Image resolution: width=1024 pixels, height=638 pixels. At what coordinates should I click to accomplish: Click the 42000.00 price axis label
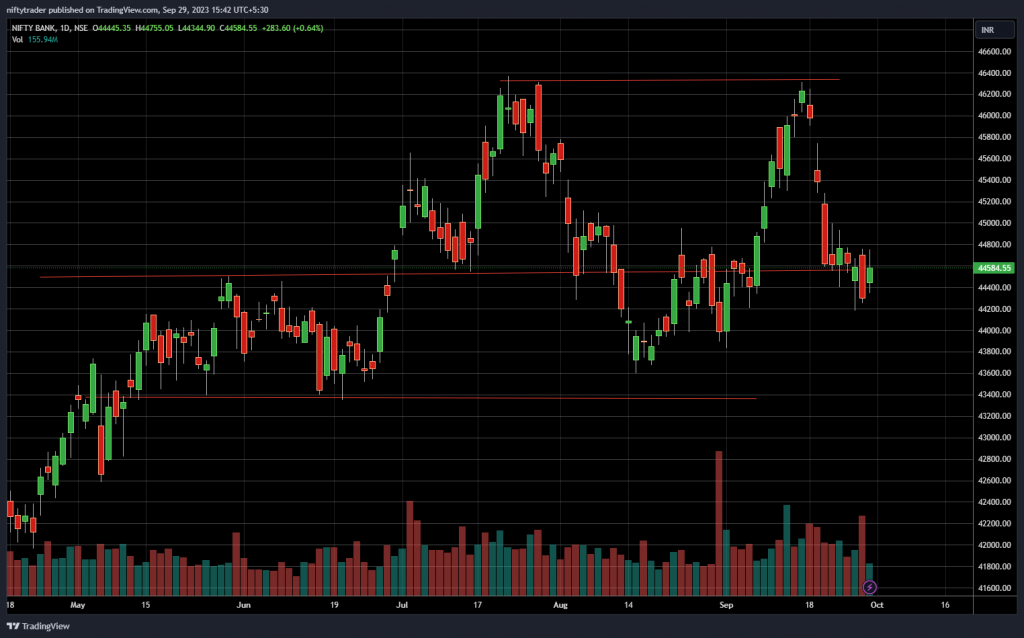pos(995,545)
